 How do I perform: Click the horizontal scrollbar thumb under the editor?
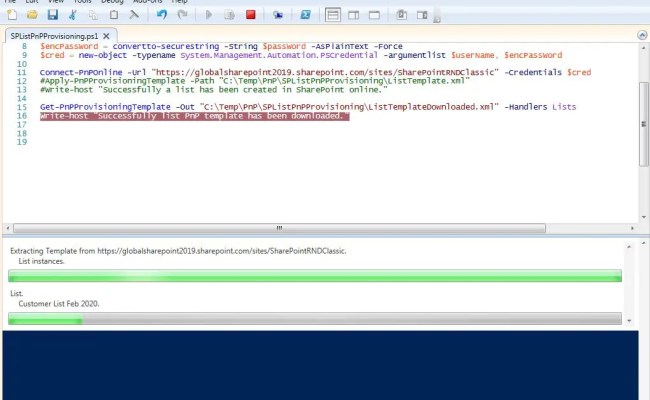[x=279, y=228]
